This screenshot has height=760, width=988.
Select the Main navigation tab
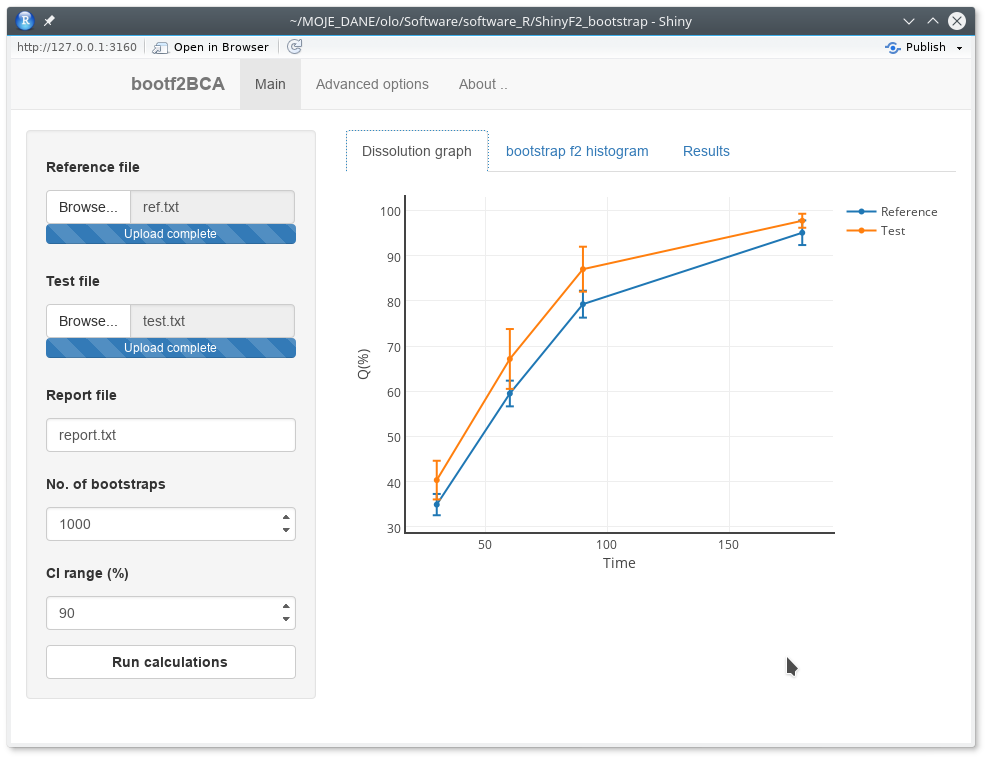coord(270,84)
